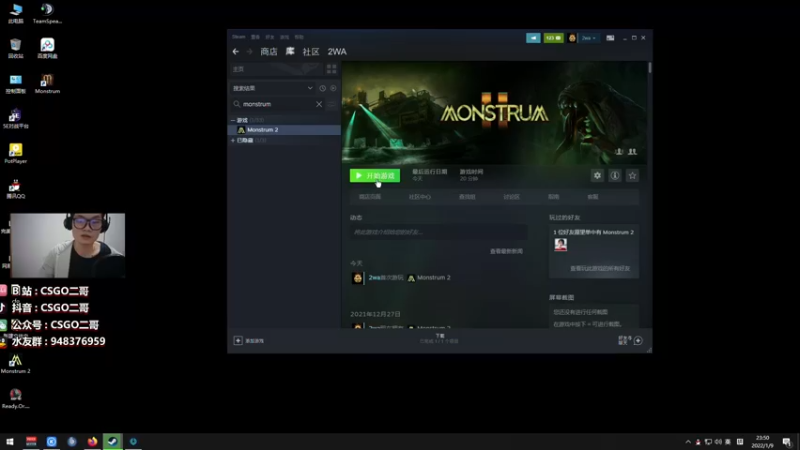Open the Community Hub game tab
The width and height of the screenshot is (800, 450).
(x=419, y=197)
